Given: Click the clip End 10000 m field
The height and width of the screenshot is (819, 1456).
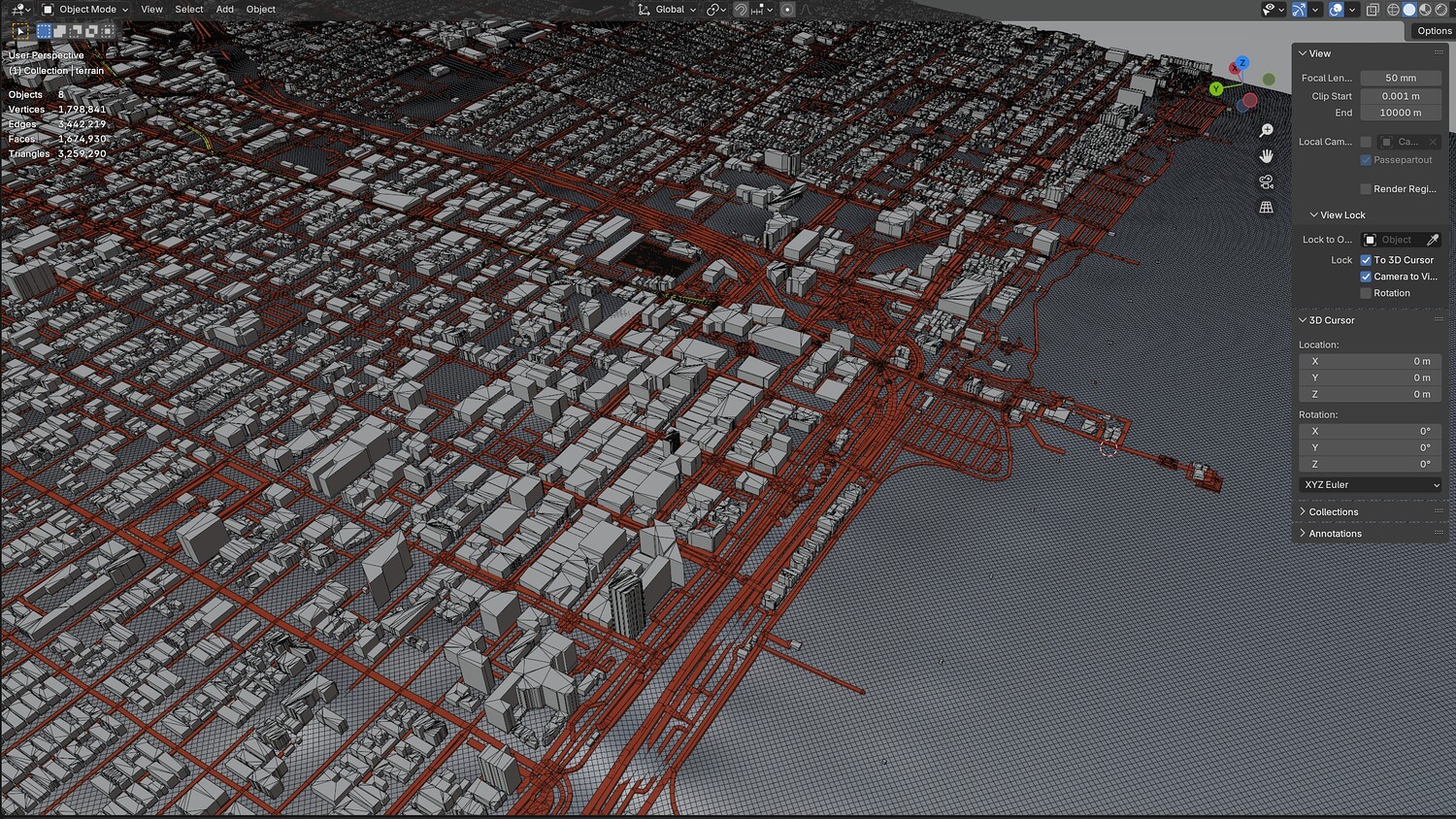Looking at the screenshot, I should point(1401,113).
